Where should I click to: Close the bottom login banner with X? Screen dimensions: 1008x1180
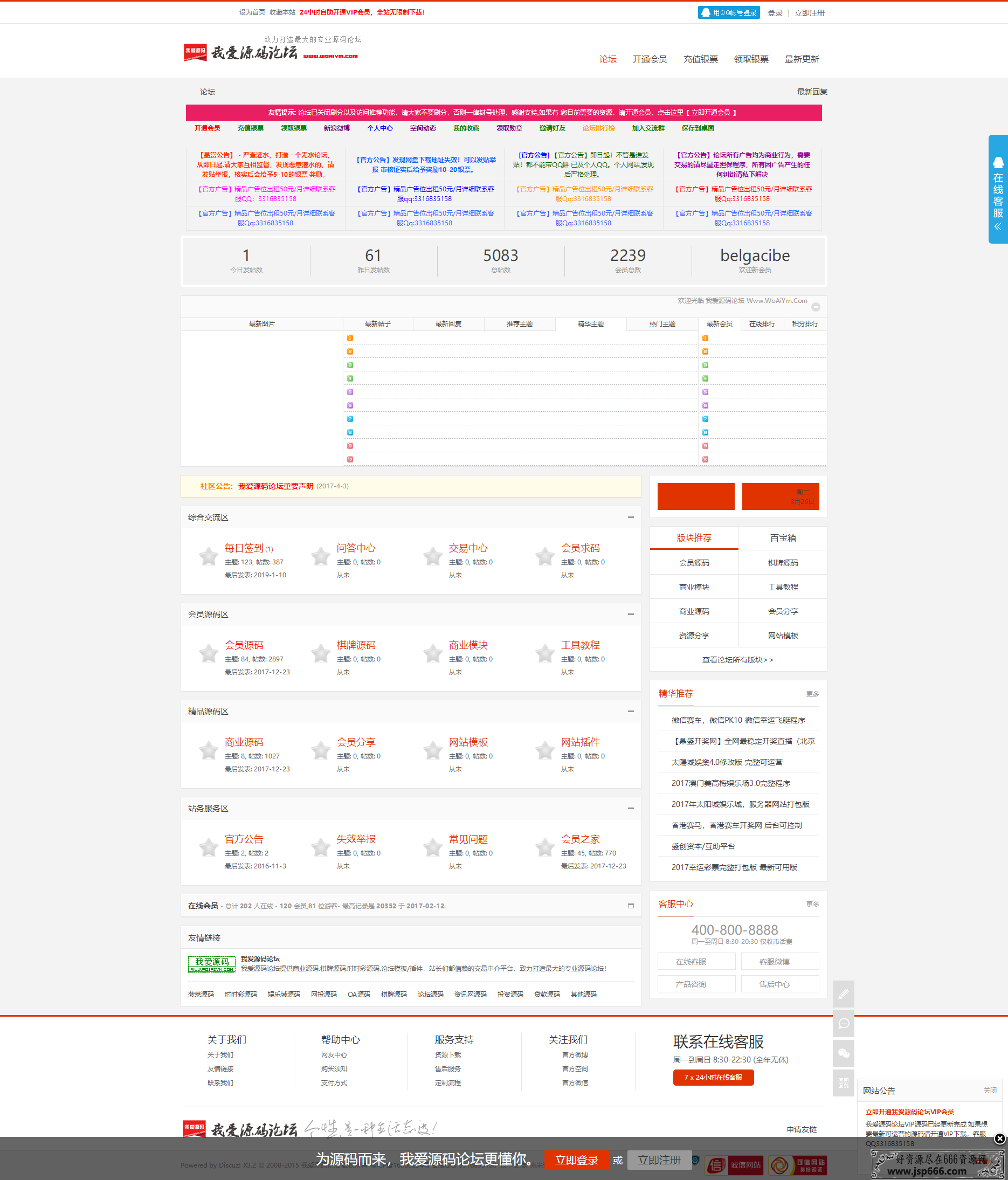pos(999,1139)
